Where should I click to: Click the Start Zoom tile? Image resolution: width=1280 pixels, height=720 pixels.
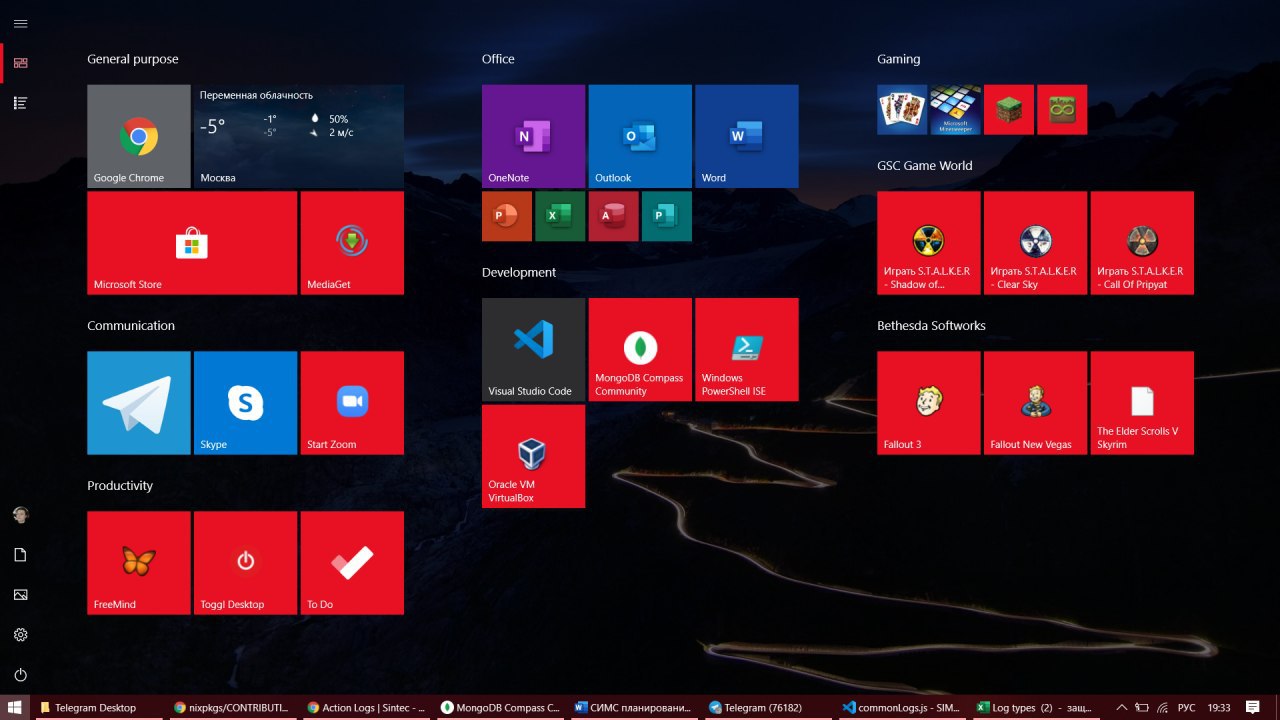point(352,403)
